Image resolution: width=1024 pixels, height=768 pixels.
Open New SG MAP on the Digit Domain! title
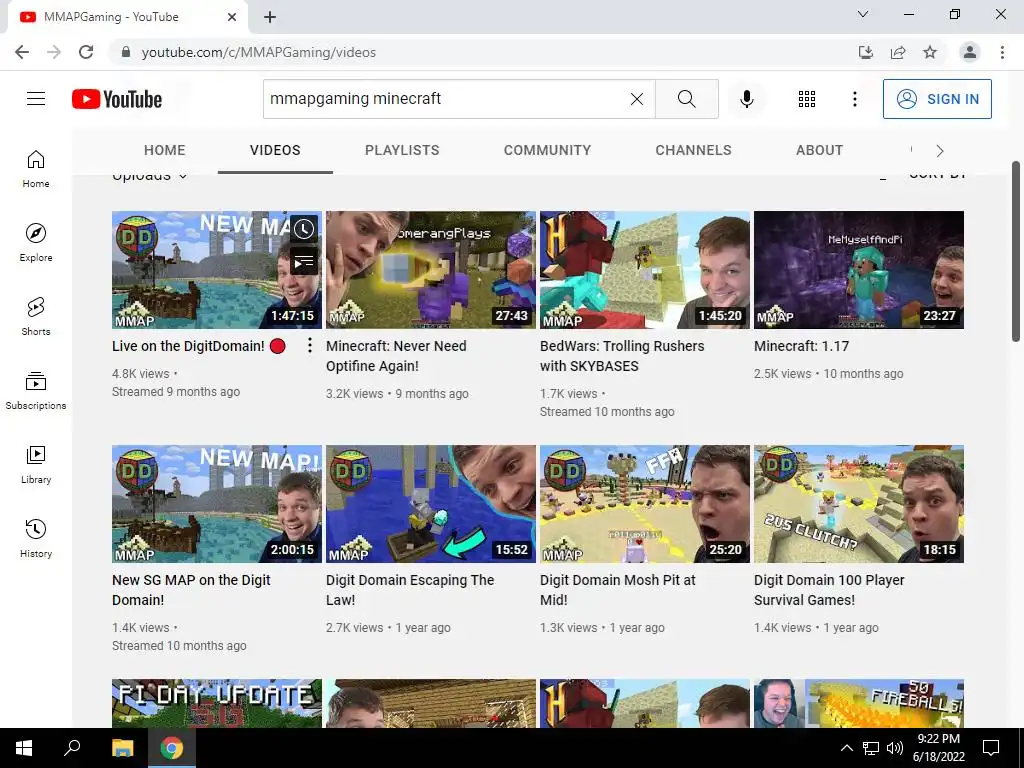tap(191, 590)
